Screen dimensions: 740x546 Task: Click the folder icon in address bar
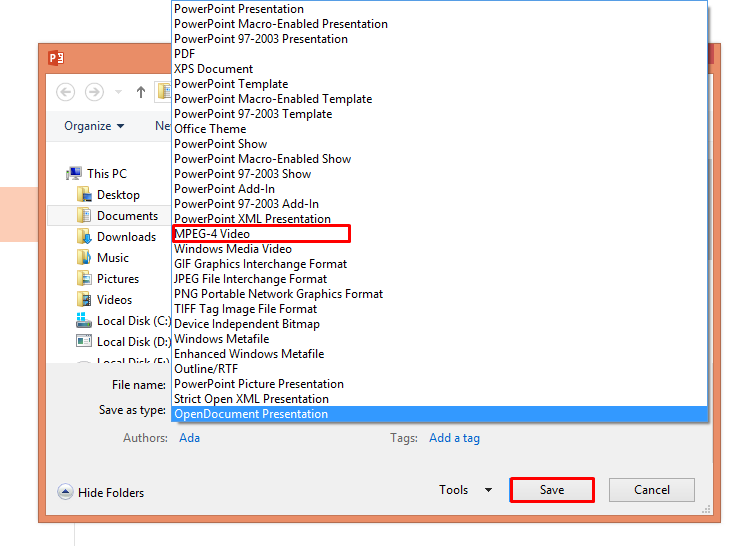click(x=164, y=92)
